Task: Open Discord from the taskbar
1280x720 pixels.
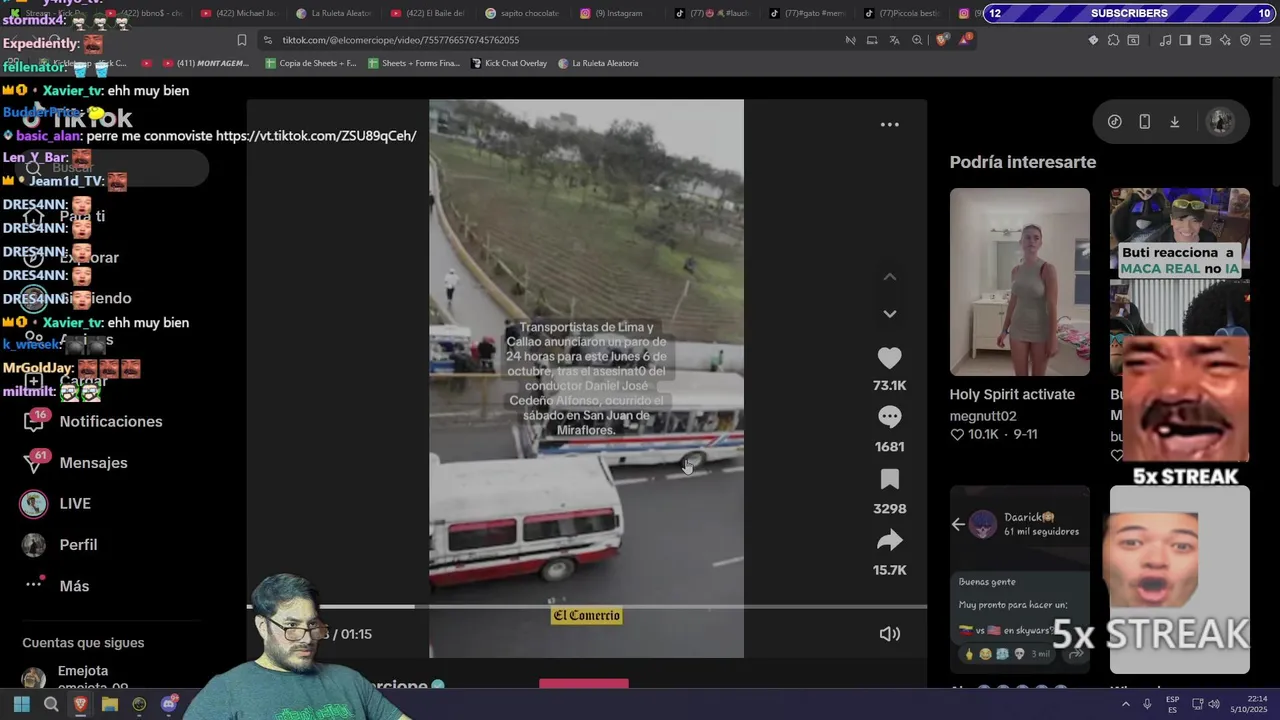Action: 169,704
